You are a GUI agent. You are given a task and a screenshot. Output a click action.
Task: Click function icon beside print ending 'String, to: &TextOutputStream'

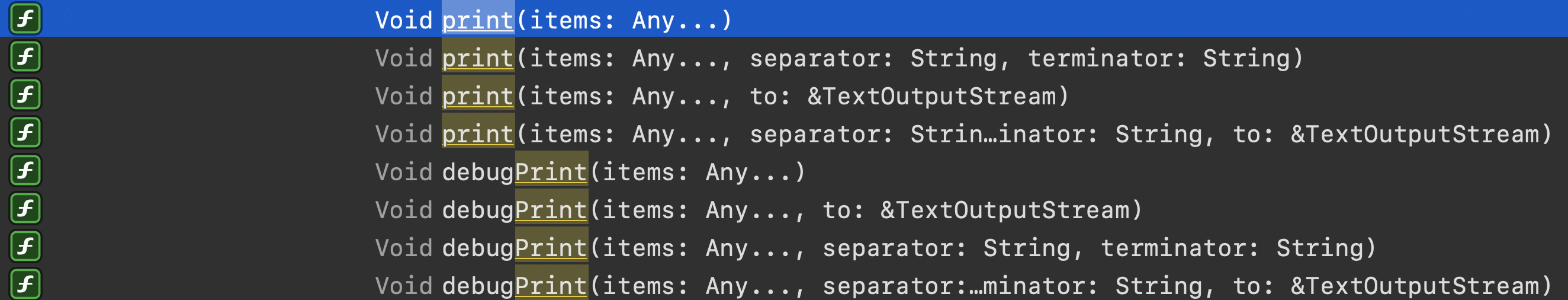point(25,132)
